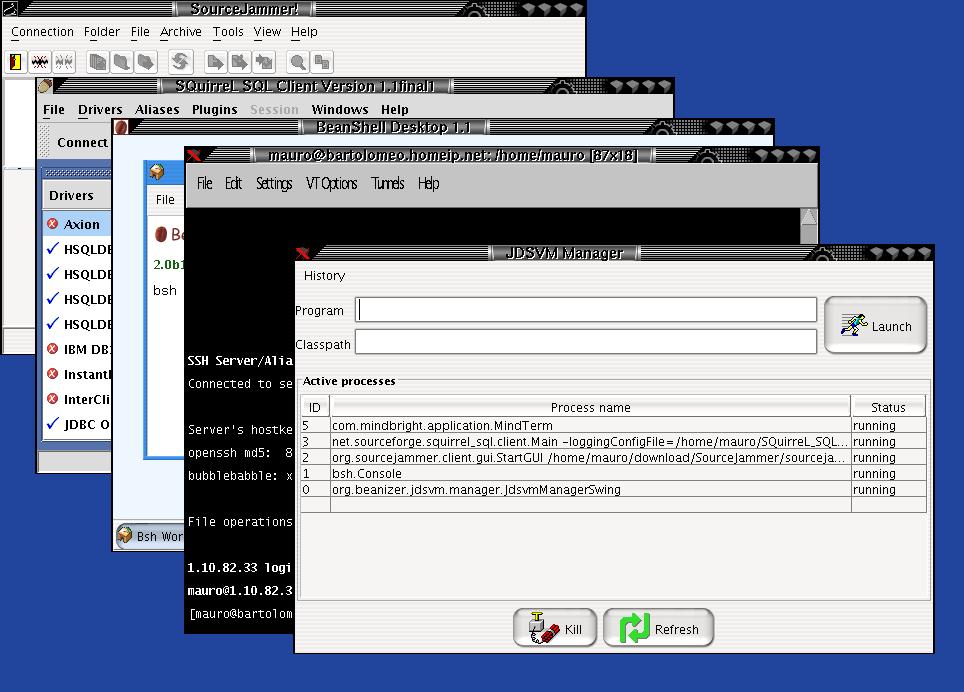Click the first file-arrow icon in SourceJammer toolbar
This screenshot has height=692, width=964.
[215, 61]
